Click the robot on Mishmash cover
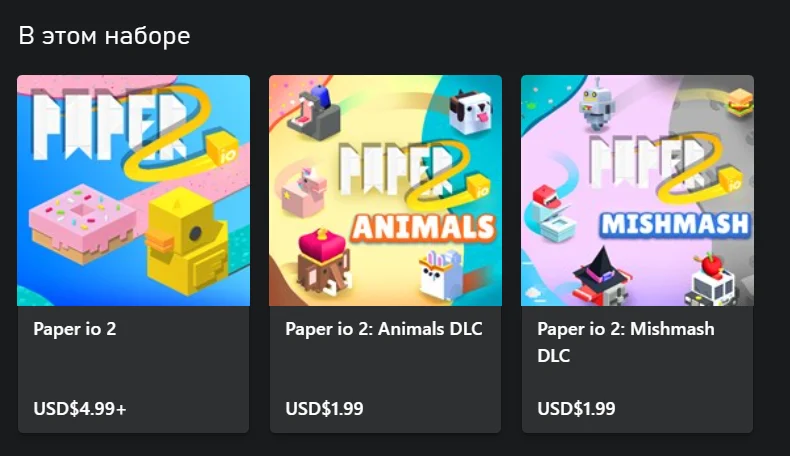Viewport: 790px width, 456px height. coord(597,105)
